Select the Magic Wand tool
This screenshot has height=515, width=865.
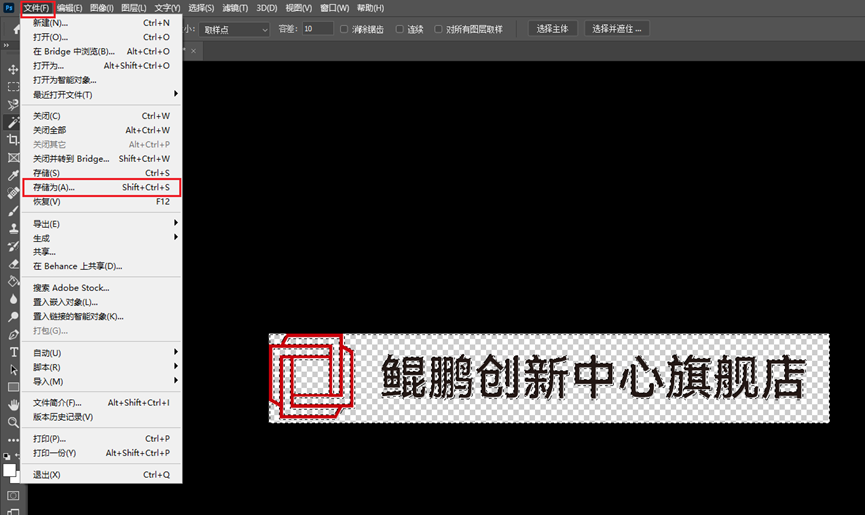click(x=13, y=122)
